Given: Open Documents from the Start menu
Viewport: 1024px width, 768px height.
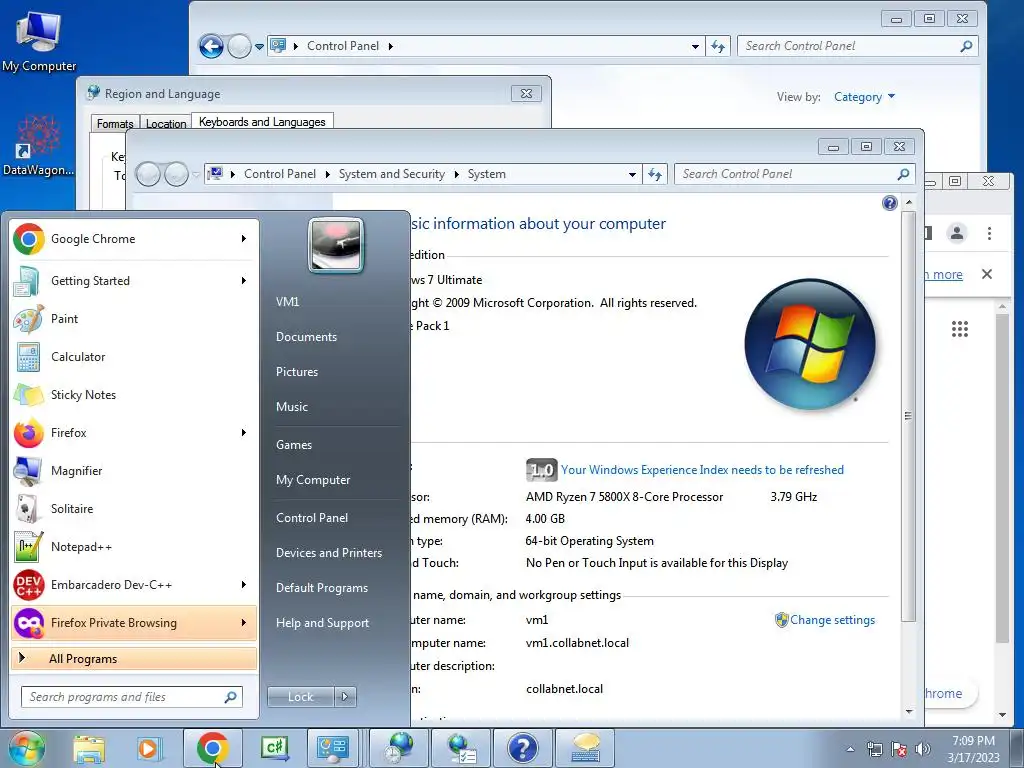Looking at the screenshot, I should pos(306,337).
